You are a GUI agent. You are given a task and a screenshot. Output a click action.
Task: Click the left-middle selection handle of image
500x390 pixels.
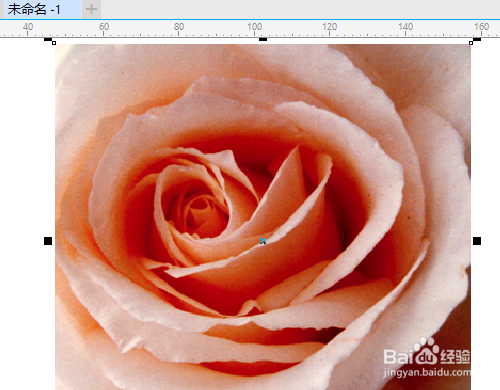pyautogui.click(x=48, y=241)
